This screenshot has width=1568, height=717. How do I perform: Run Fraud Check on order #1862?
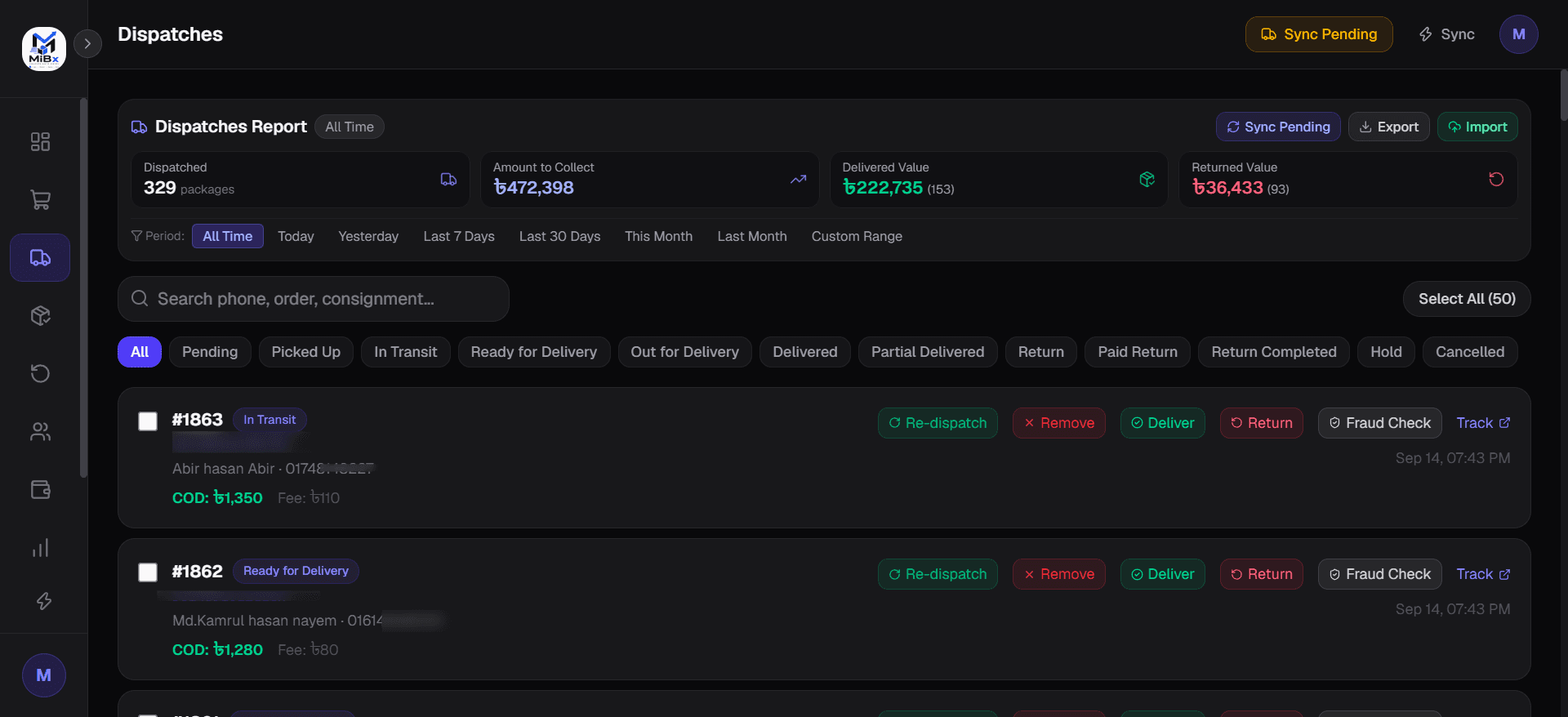(1380, 574)
